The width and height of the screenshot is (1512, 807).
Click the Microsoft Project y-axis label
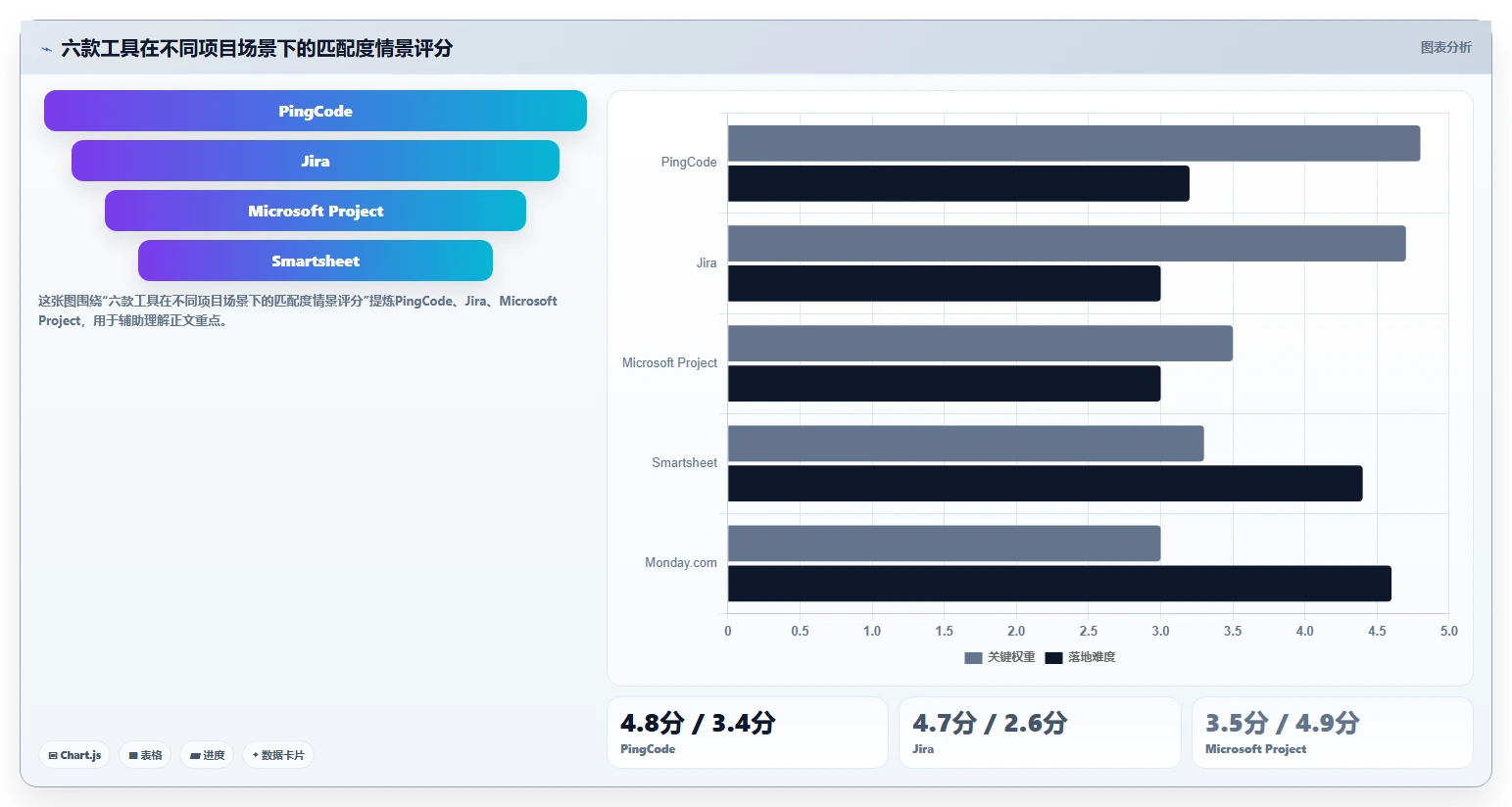point(669,362)
